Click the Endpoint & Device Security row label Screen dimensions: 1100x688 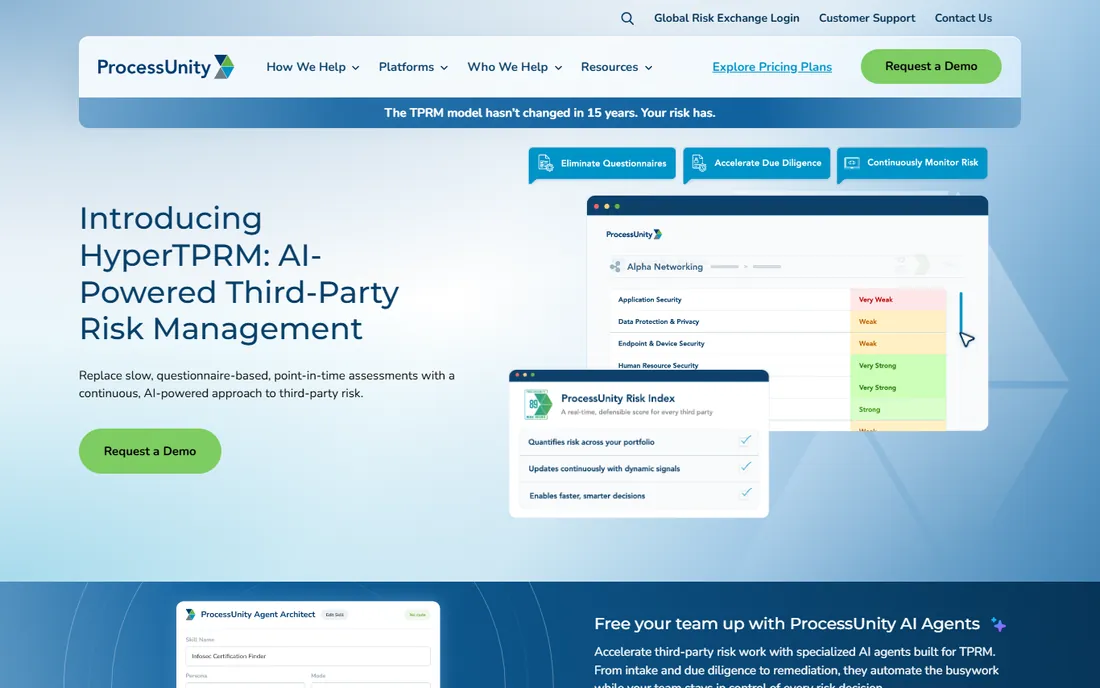point(661,344)
